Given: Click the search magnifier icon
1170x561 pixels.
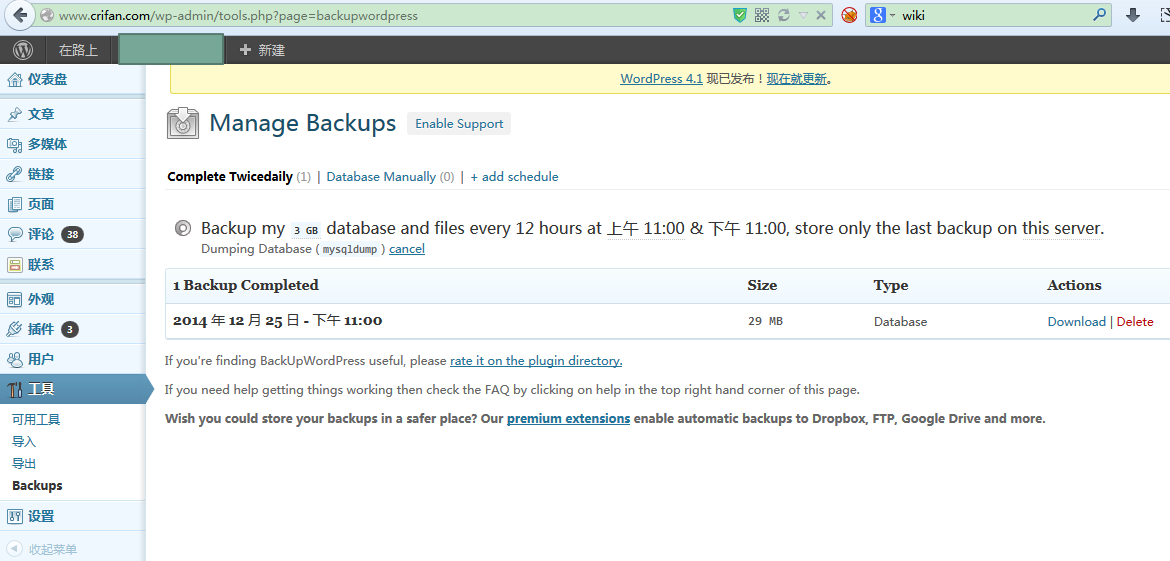Looking at the screenshot, I should (x=1099, y=15).
